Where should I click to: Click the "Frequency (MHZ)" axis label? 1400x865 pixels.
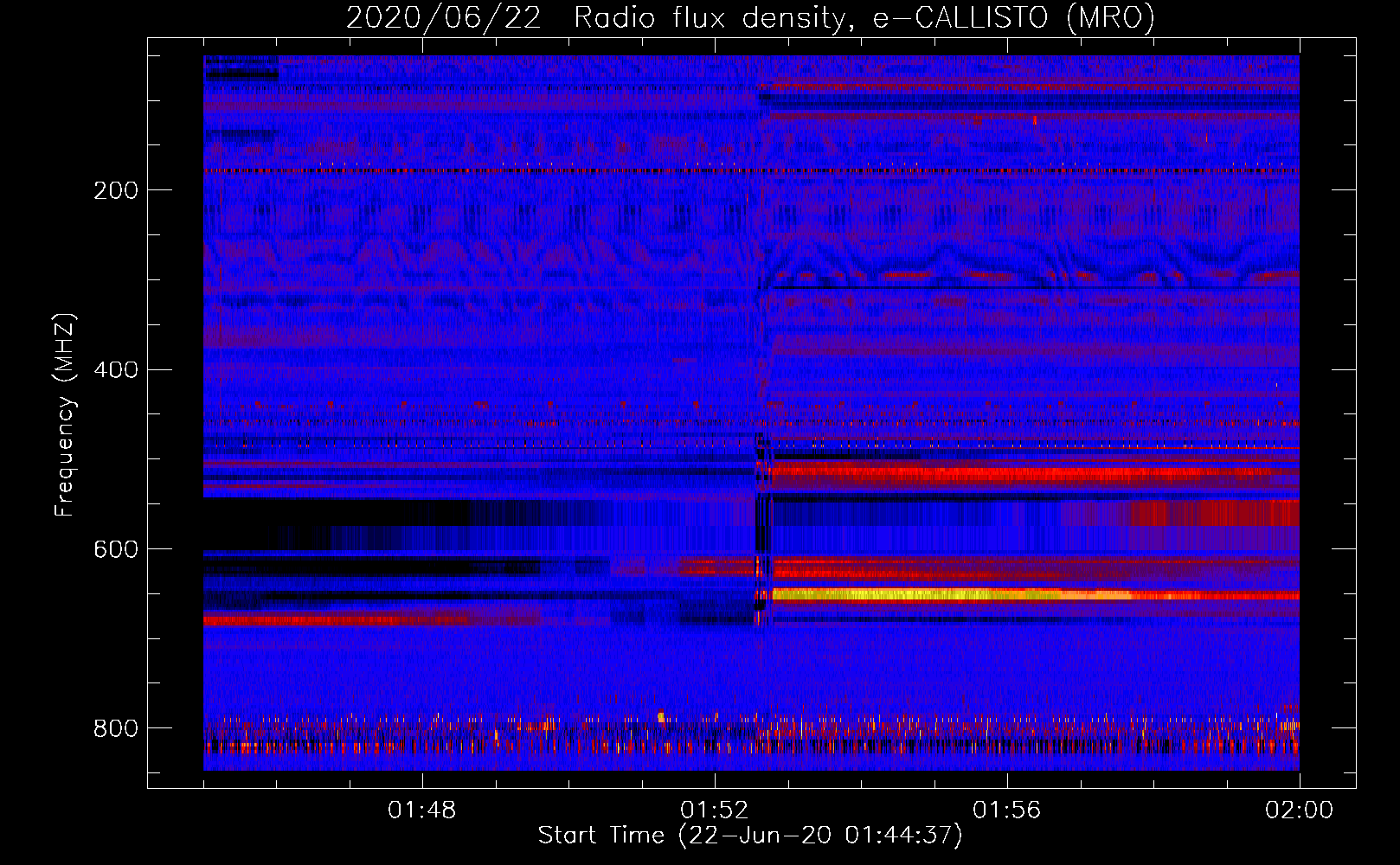point(65,414)
